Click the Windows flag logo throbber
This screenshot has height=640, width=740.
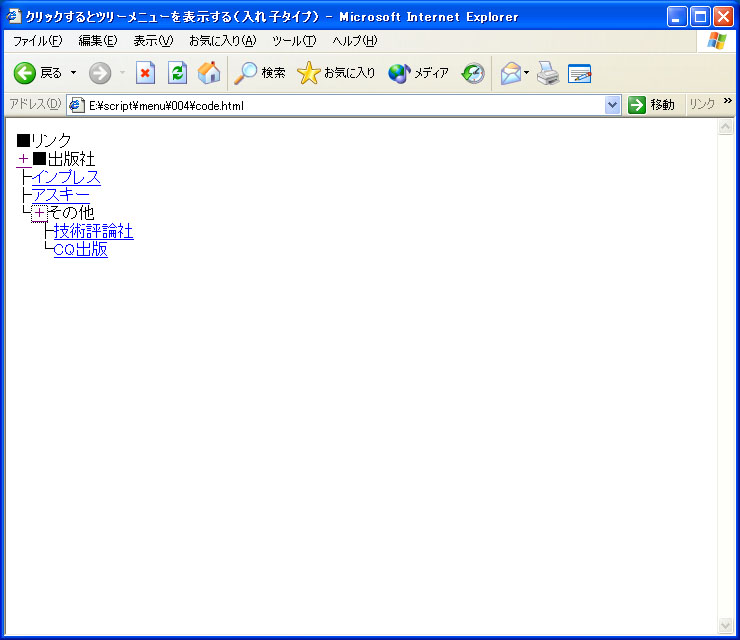tap(716, 41)
